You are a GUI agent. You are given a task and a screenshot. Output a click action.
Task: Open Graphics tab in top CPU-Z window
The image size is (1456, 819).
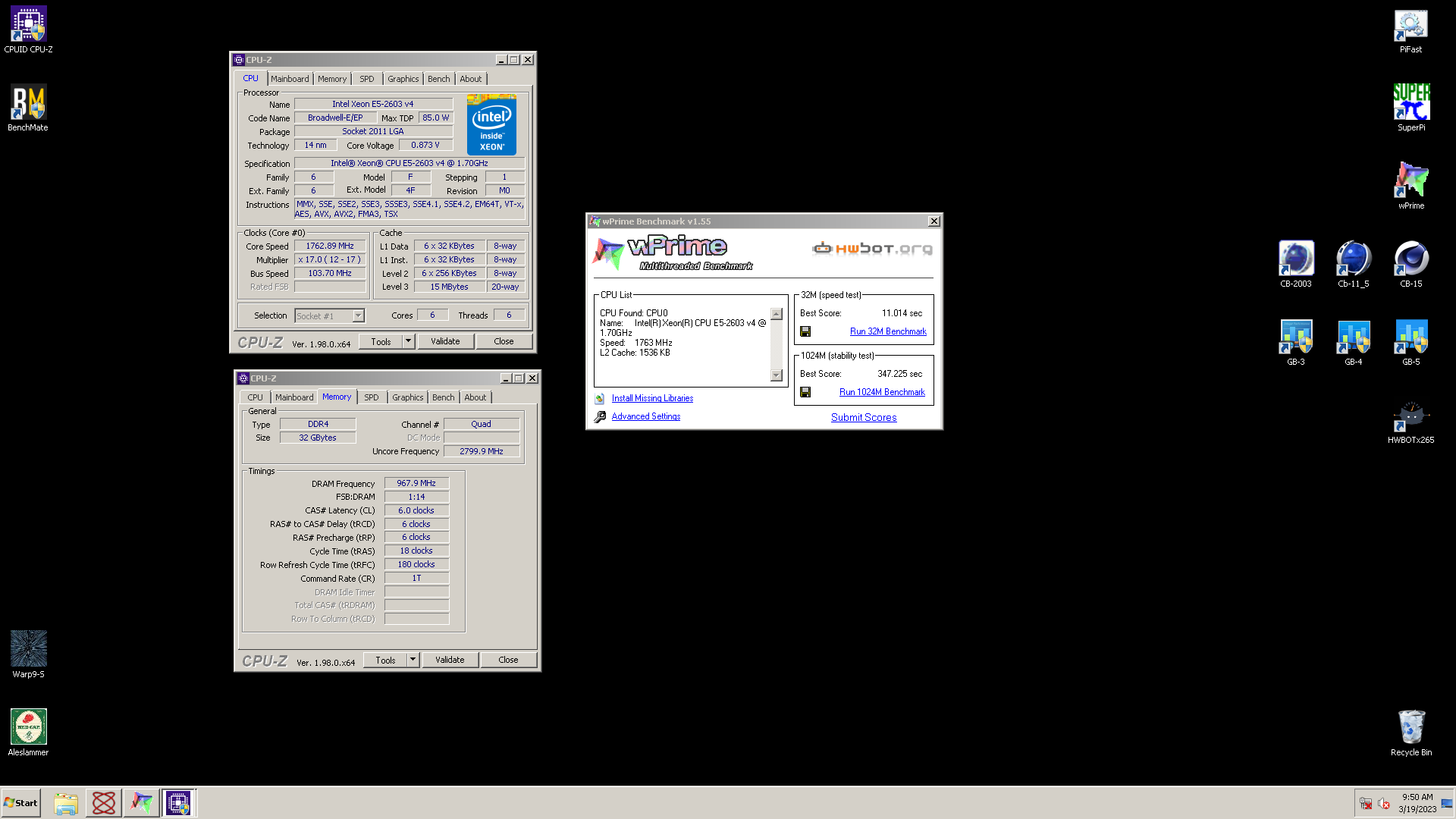(x=403, y=79)
